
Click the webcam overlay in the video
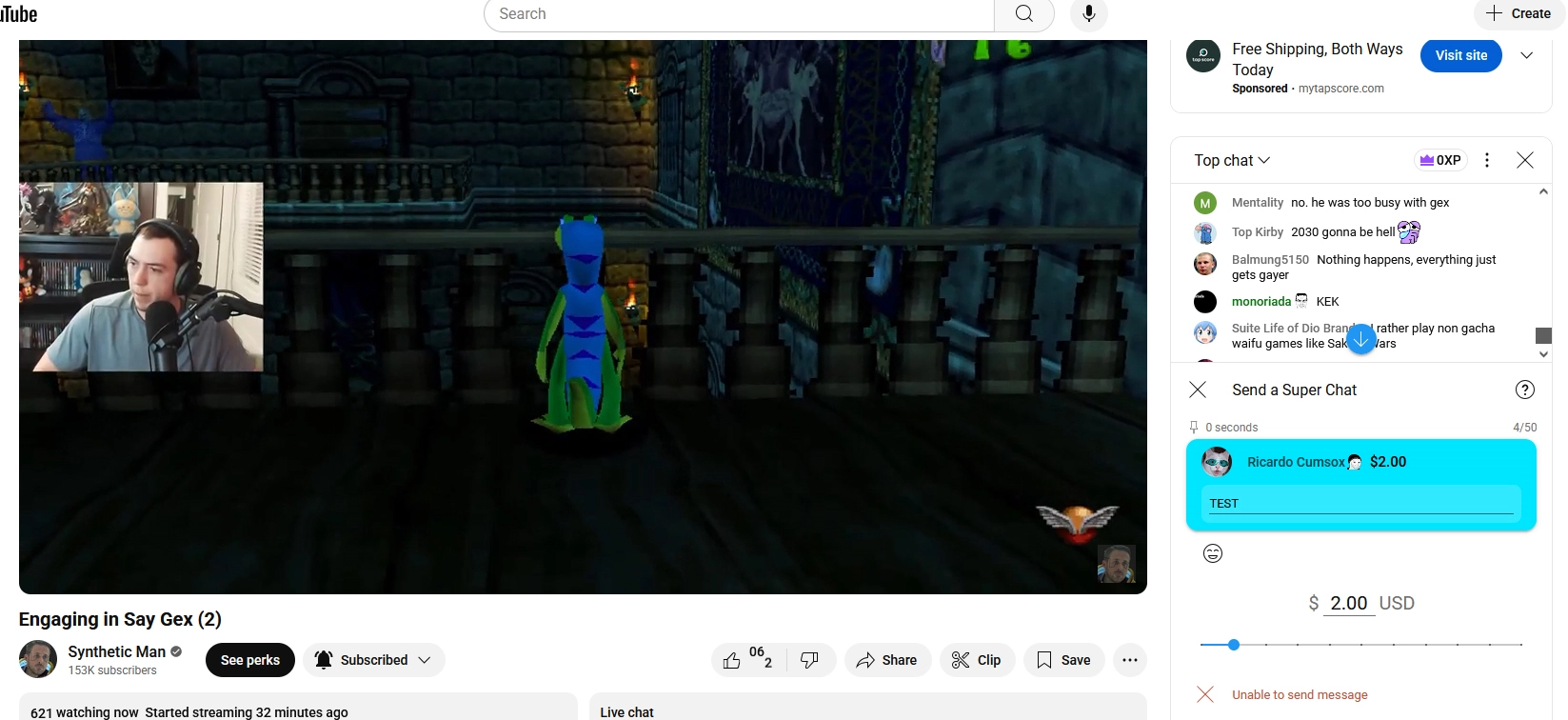click(x=141, y=276)
